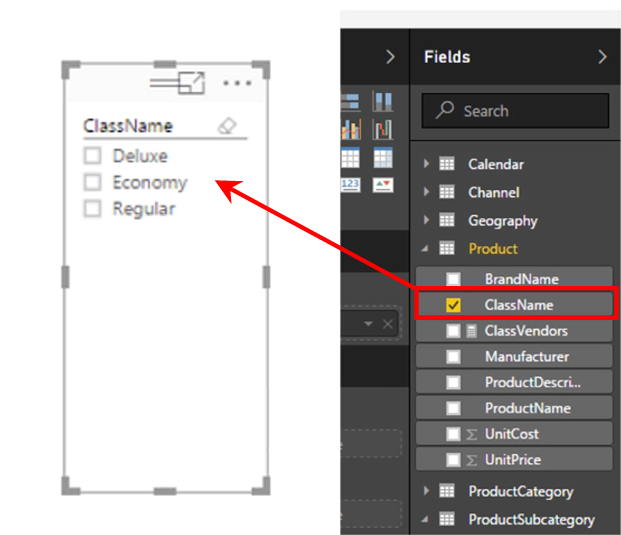621x535 pixels.
Task: Collapse the Fields pane with its chevron
Action: pos(602,57)
